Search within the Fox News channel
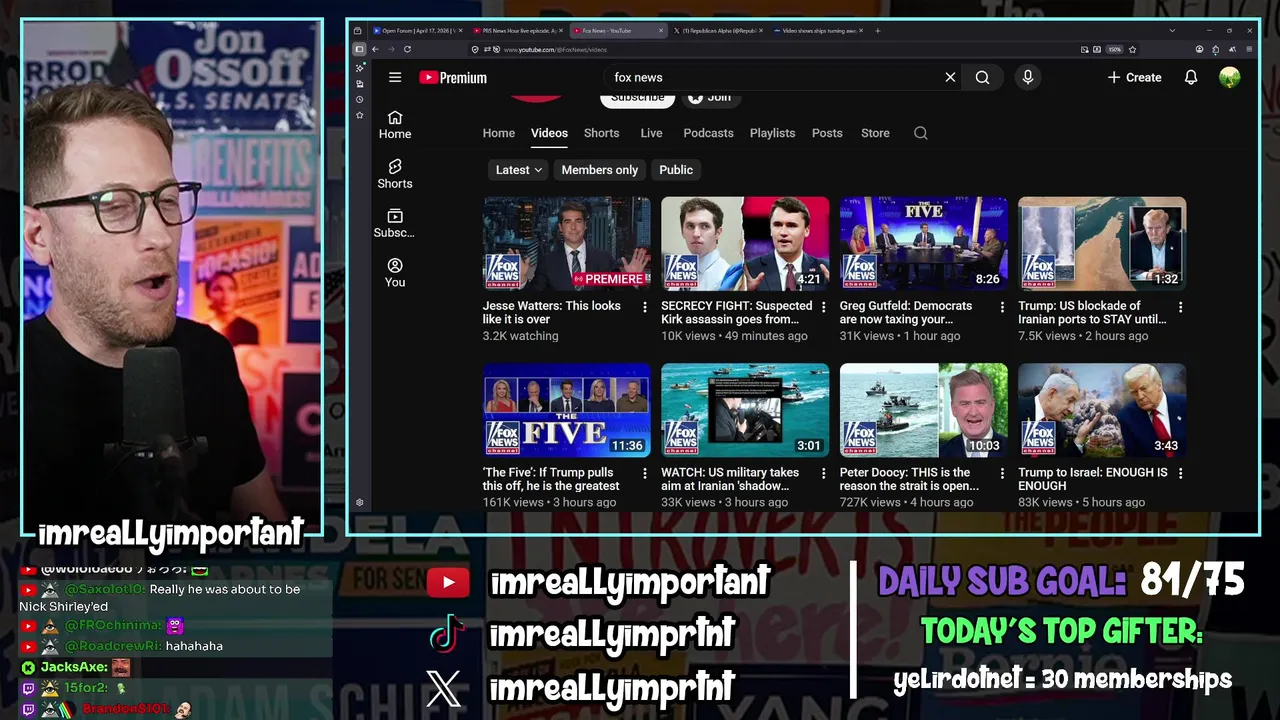 click(921, 133)
